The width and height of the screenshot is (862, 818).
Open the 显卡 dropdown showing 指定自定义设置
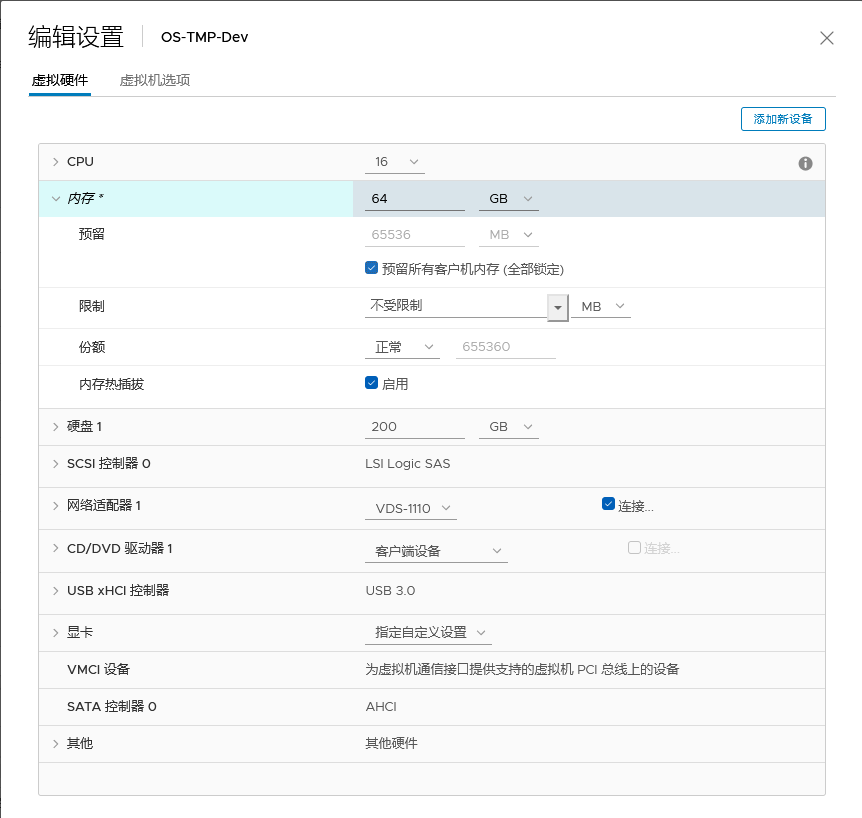429,633
